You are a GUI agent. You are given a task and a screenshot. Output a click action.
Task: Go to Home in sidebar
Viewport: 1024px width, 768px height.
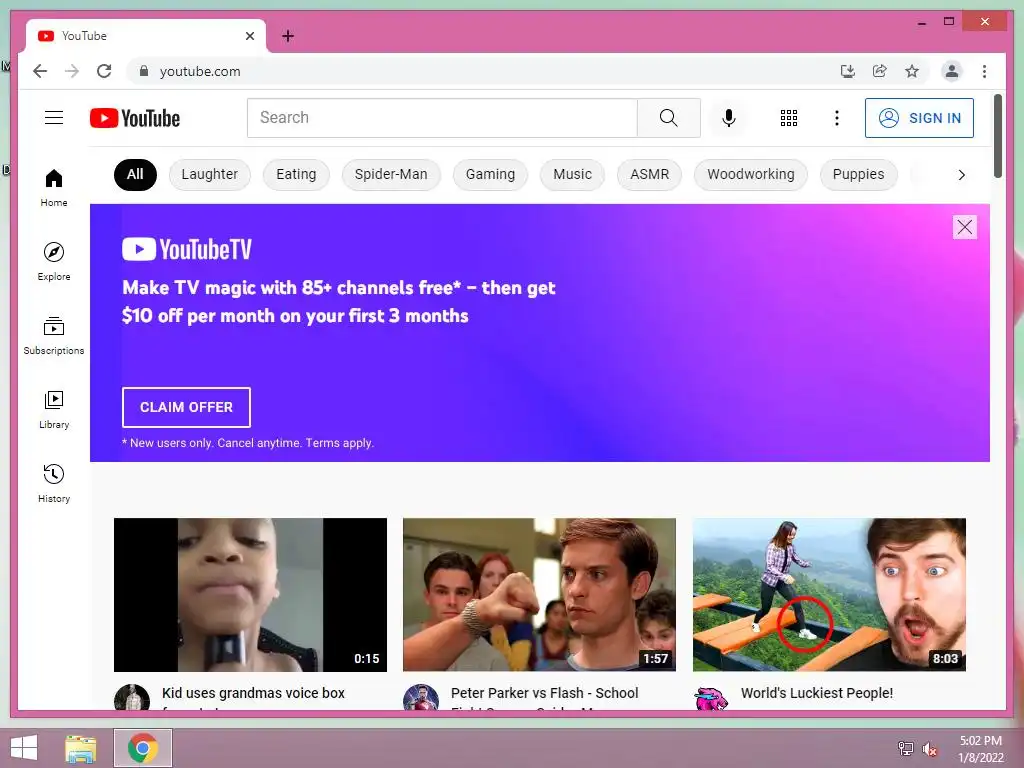point(54,188)
